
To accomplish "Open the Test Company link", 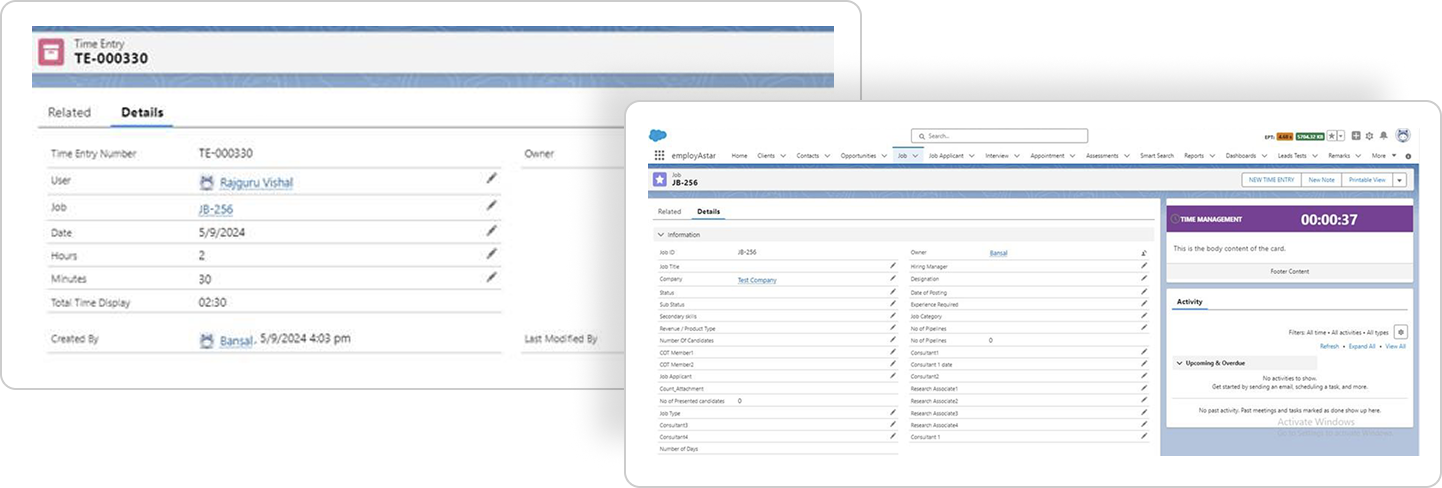I will pos(757,280).
